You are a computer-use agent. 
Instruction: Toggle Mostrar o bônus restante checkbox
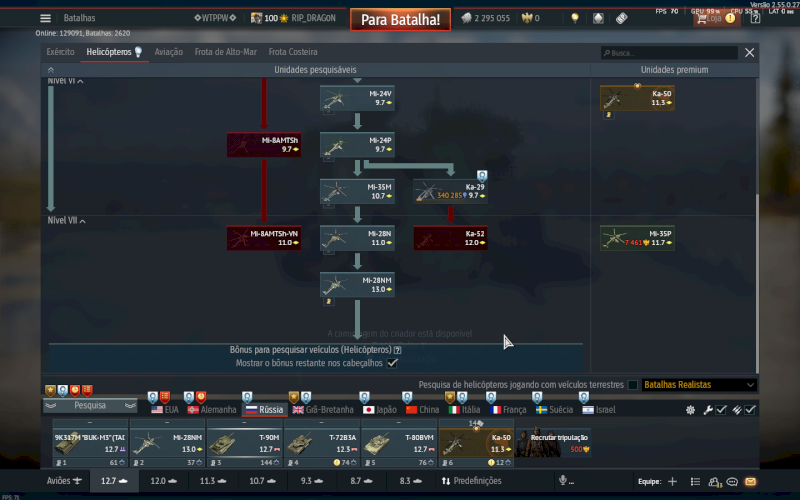[392, 363]
